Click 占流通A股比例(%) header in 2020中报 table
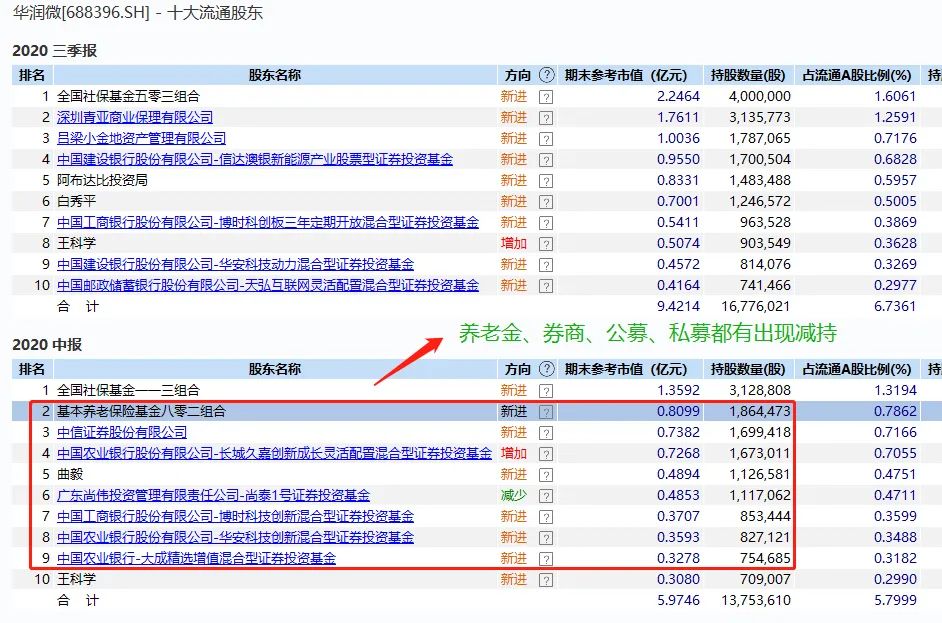The width and height of the screenshot is (942, 623). click(x=857, y=369)
